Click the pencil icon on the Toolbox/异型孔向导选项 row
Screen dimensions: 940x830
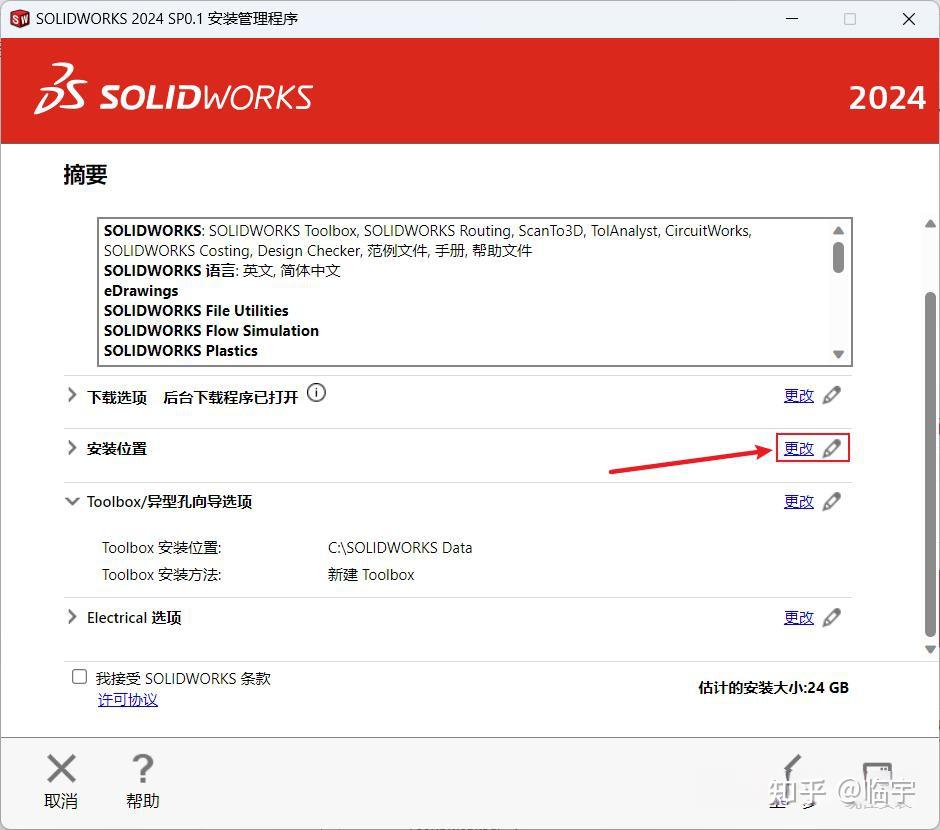click(833, 501)
